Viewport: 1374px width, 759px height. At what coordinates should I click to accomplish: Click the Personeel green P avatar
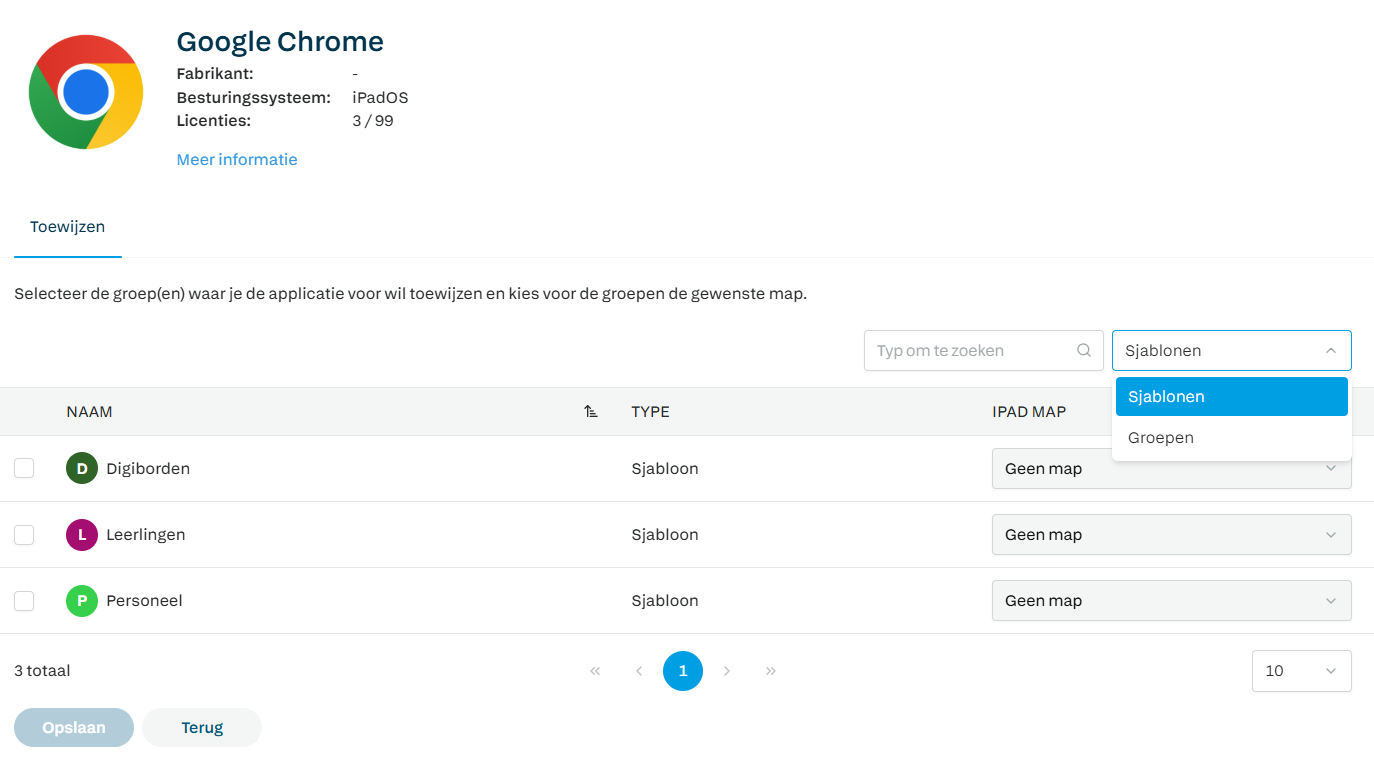pos(82,601)
